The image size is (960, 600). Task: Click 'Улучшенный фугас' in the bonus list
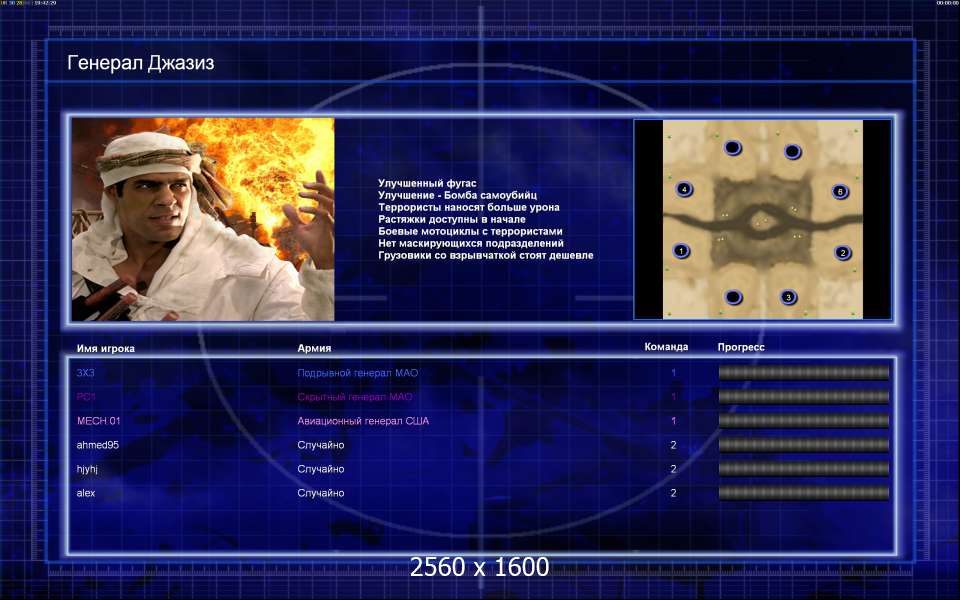[x=427, y=183]
